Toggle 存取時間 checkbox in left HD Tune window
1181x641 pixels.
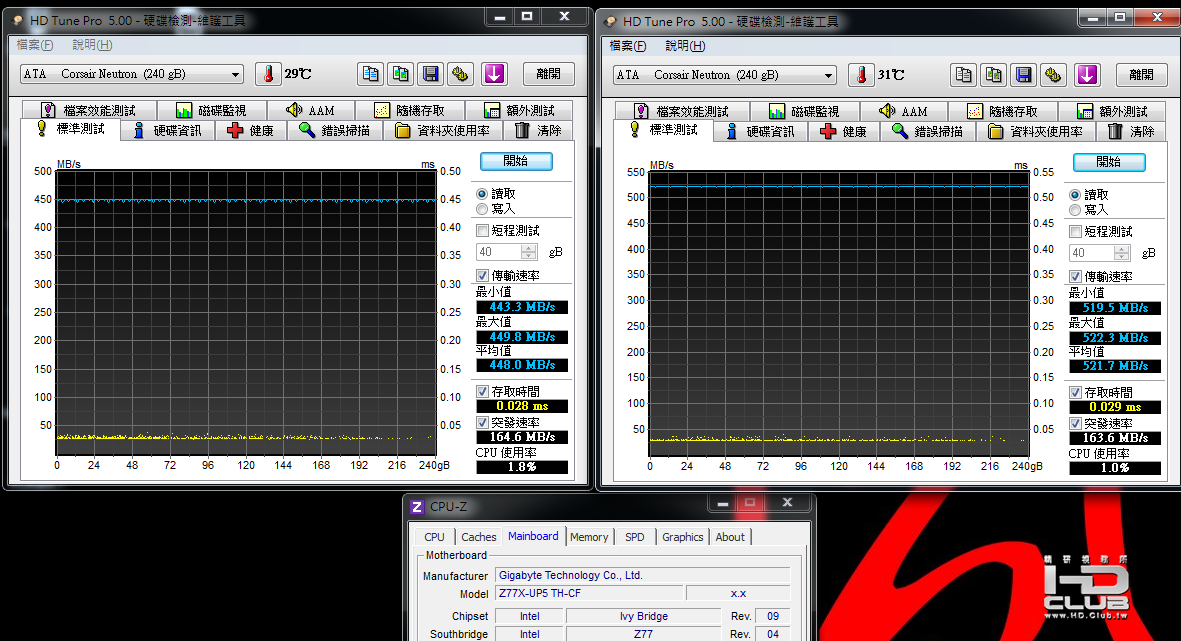483,392
